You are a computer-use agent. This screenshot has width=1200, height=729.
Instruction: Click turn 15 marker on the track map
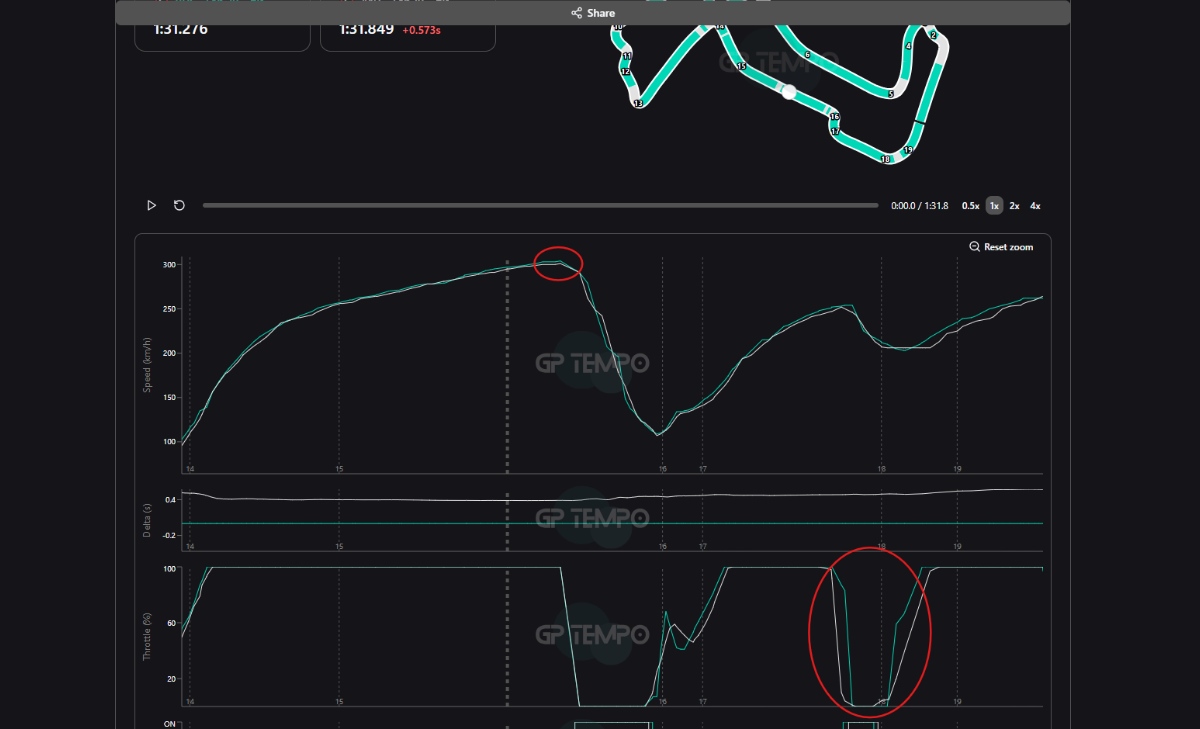pyautogui.click(x=741, y=66)
